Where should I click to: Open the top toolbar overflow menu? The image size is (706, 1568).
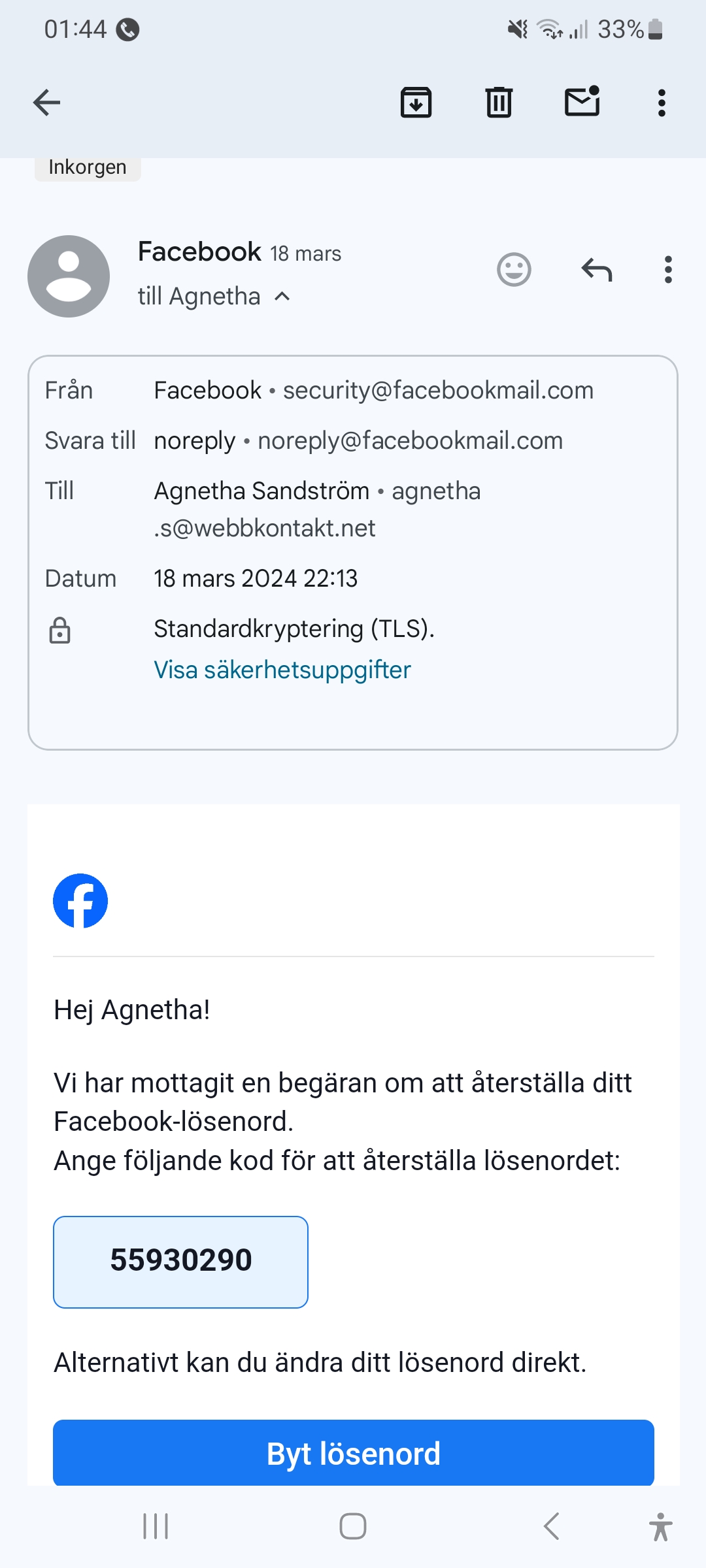[x=662, y=103]
